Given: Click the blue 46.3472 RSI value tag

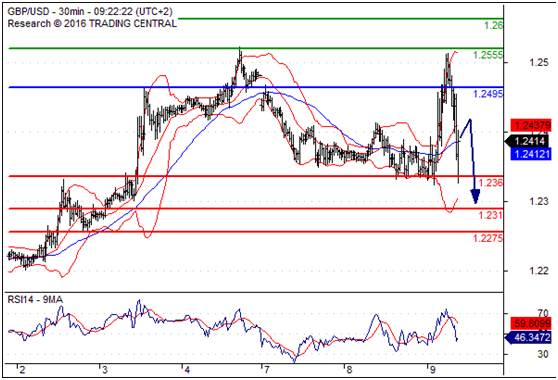Looking at the screenshot, I should (x=528, y=337).
